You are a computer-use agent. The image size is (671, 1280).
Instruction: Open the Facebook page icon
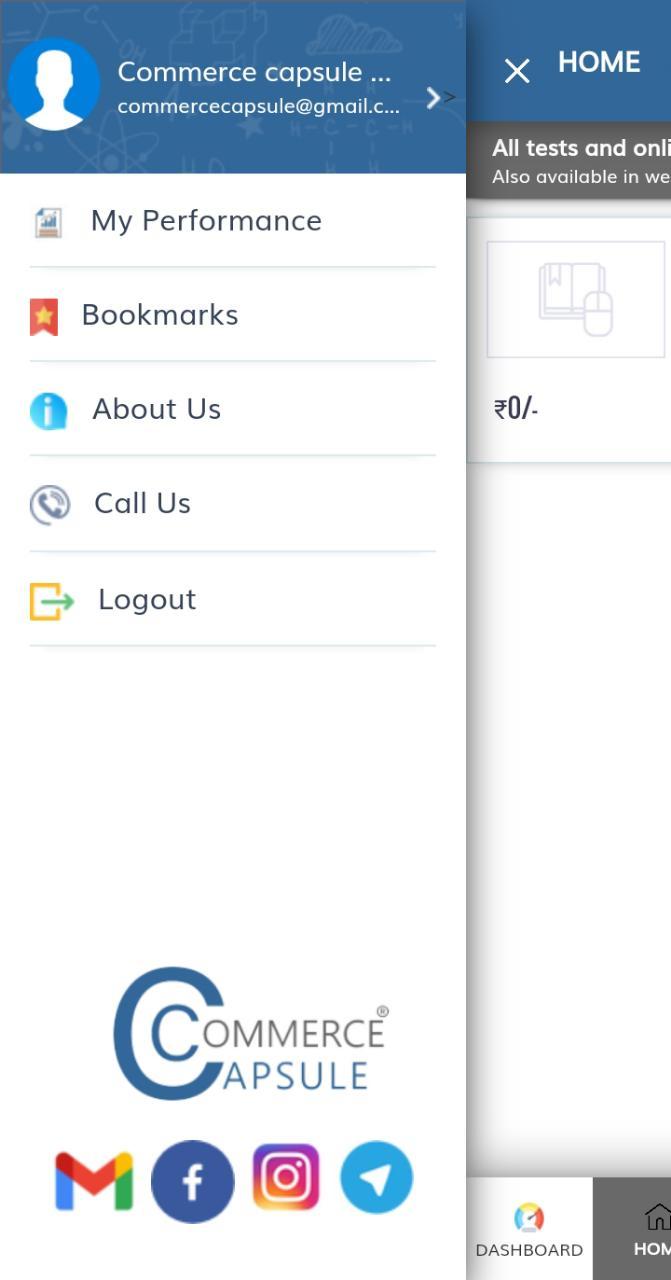coord(193,1181)
